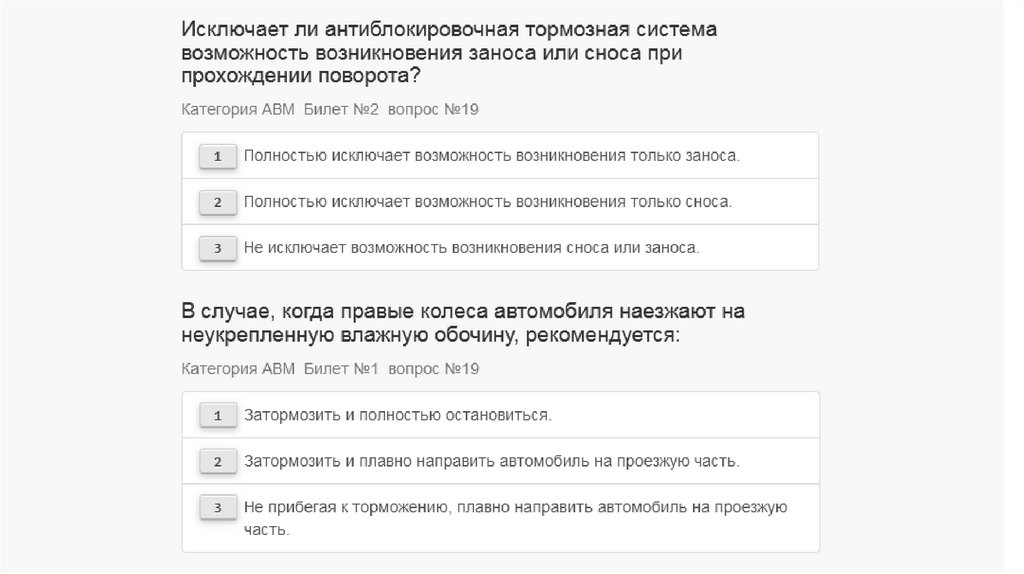The width and height of the screenshot is (1024, 574).
Task: Click 'вопрос №19' next to Билет №2
Action: coord(434,109)
